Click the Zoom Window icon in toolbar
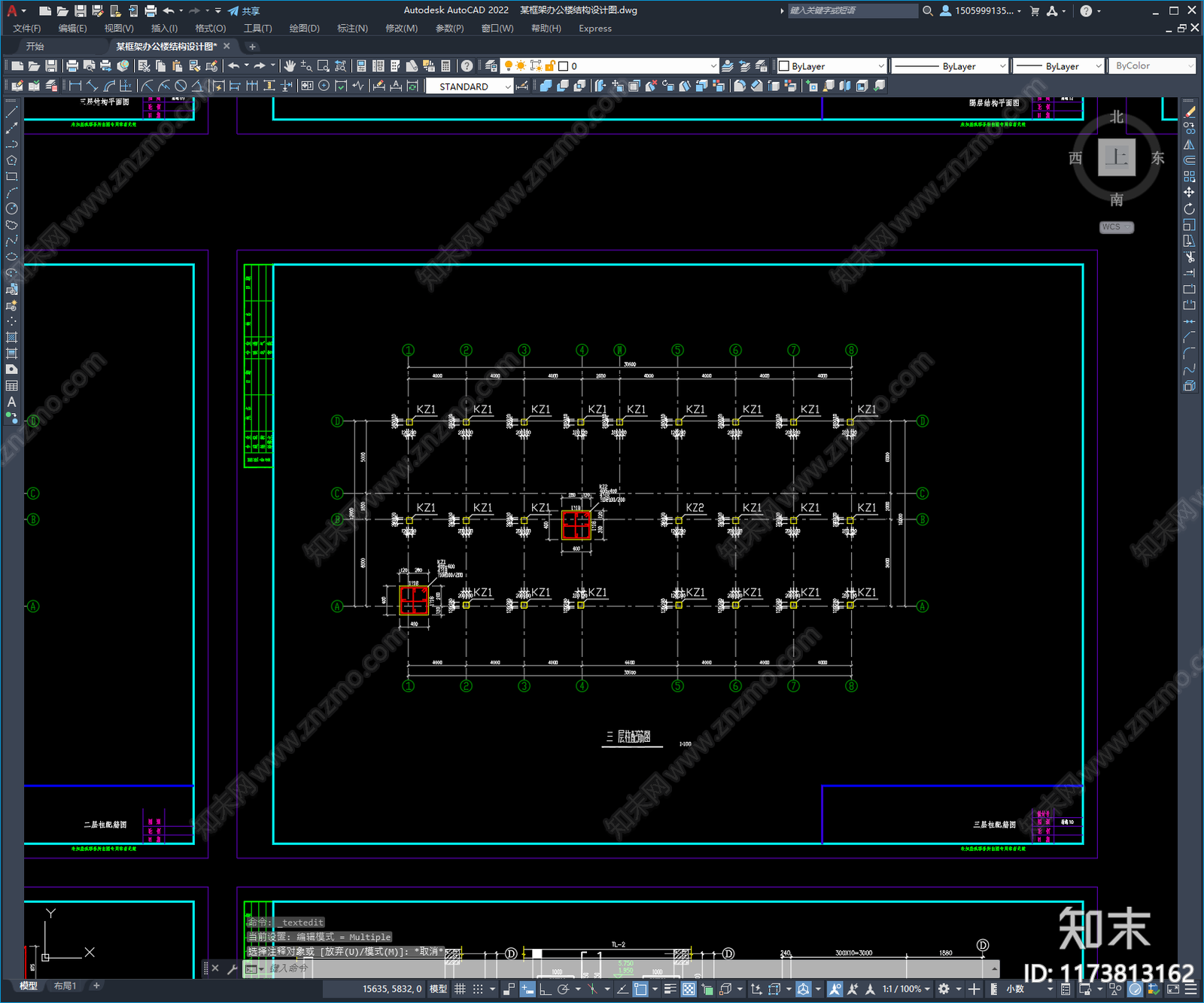The image size is (1204, 1003). click(x=324, y=66)
